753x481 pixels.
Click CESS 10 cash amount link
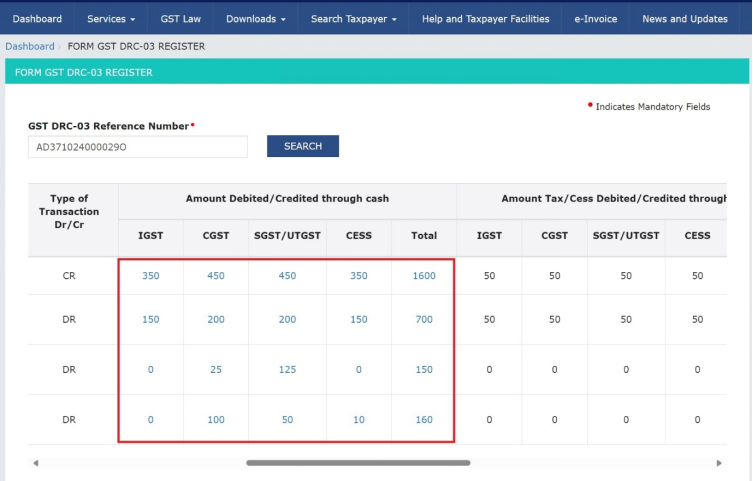[359, 420]
